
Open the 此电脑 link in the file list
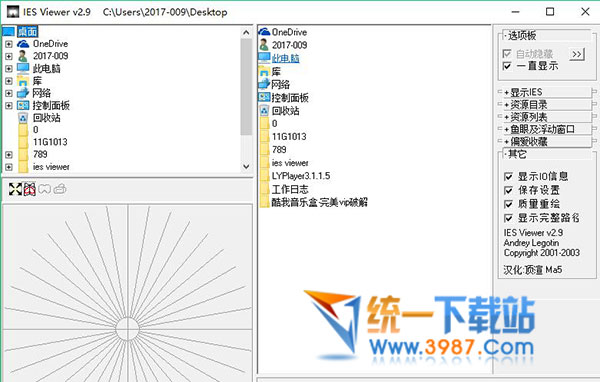pyautogui.click(x=285, y=58)
